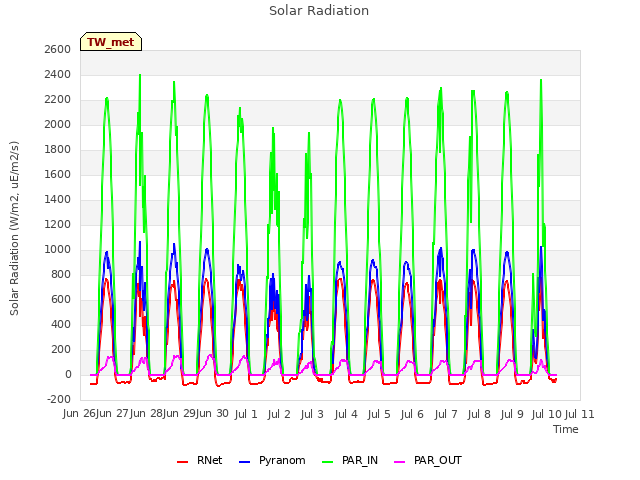Click the Solar Radiation chart title
The height and width of the screenshot is (480, 640).
click(319, 11)
